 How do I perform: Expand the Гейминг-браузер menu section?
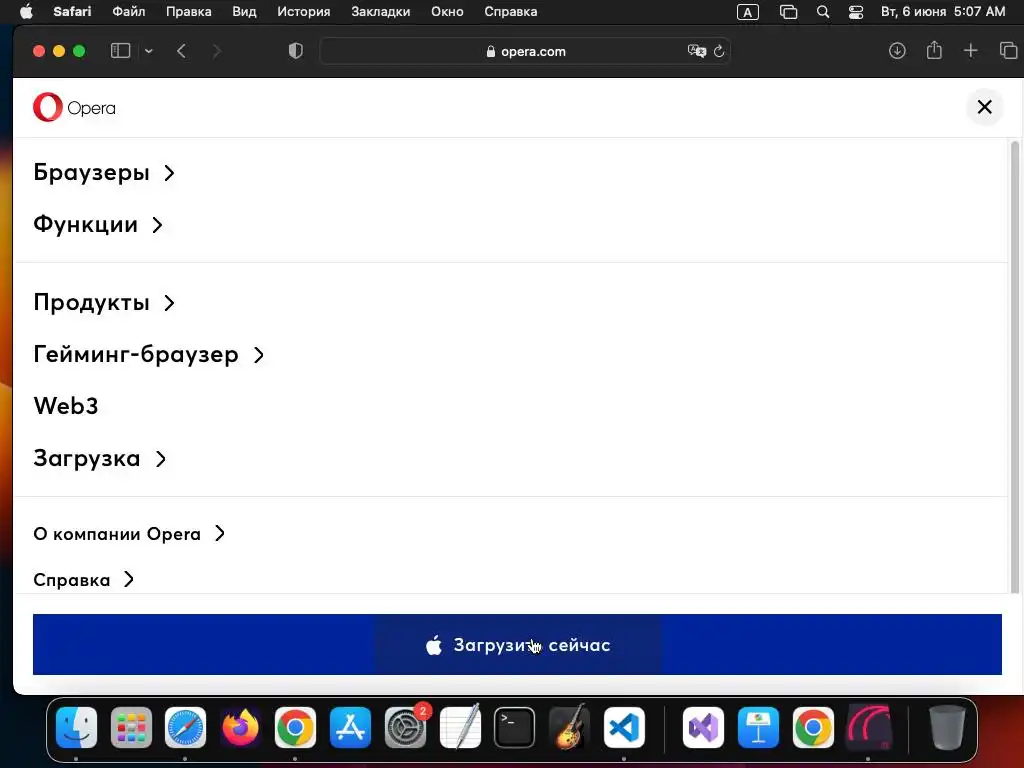click(x=148, y=355)
